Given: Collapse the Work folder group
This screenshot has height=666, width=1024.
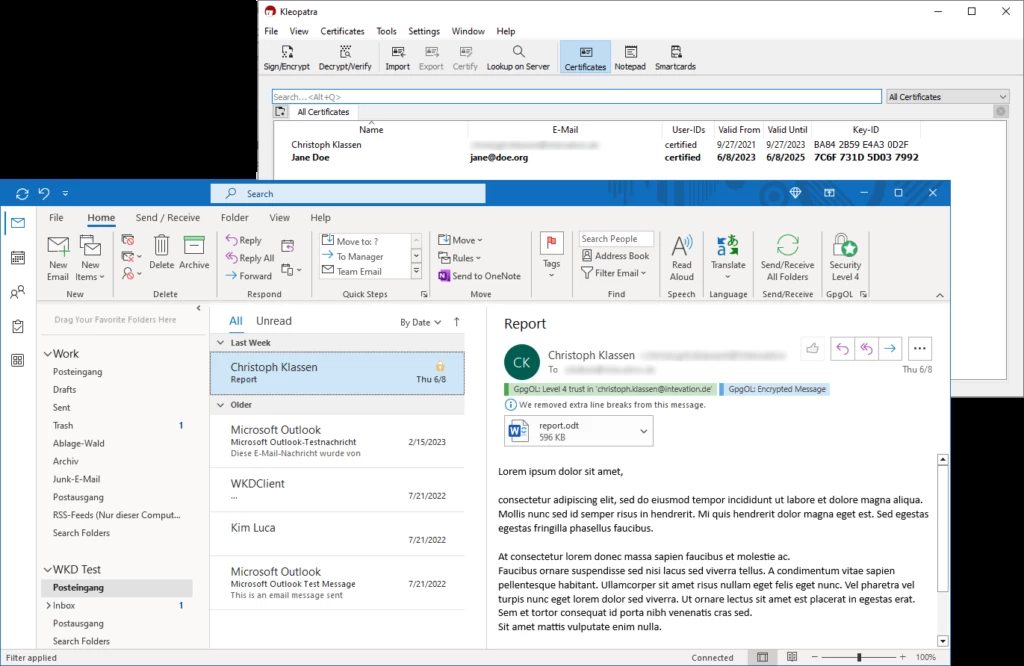Looking at the screenshot, I should [x=46, y=354].
